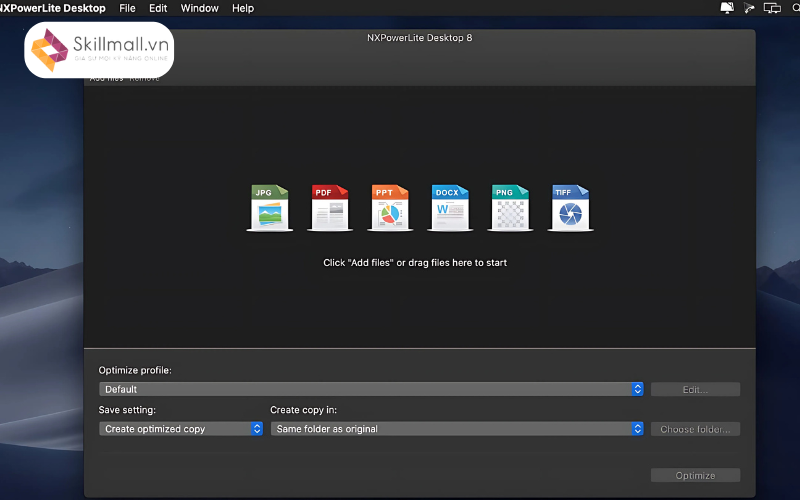Open the Optimize profile Default dropdown

[371, 389]
